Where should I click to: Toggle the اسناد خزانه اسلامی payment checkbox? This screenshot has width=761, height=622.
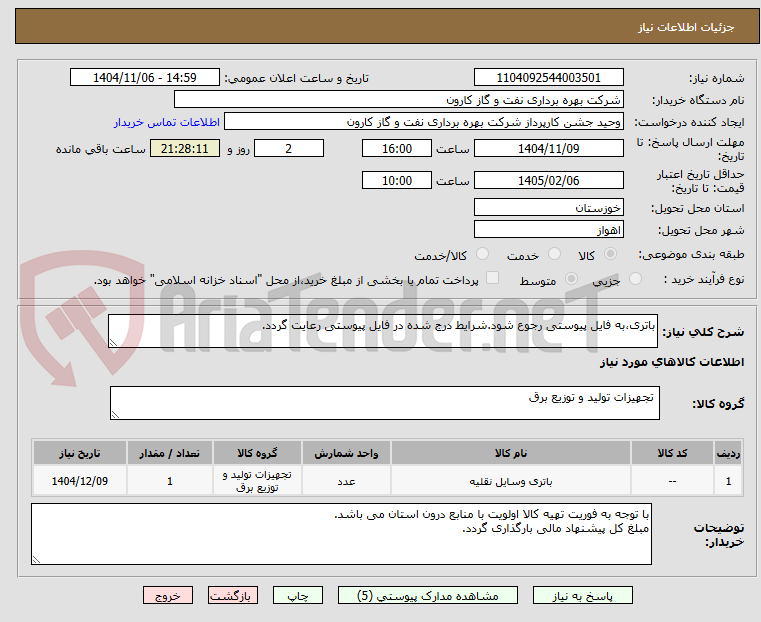(492, 278)
